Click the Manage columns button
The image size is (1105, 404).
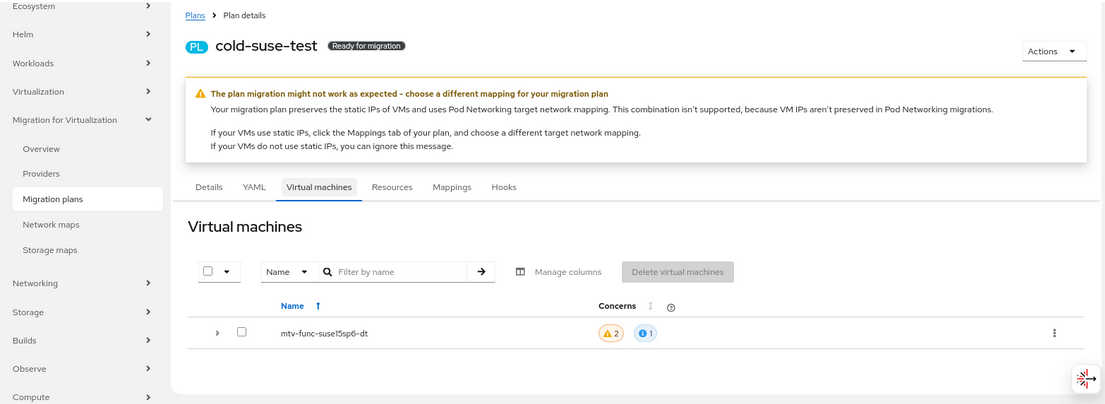(559, 272)
